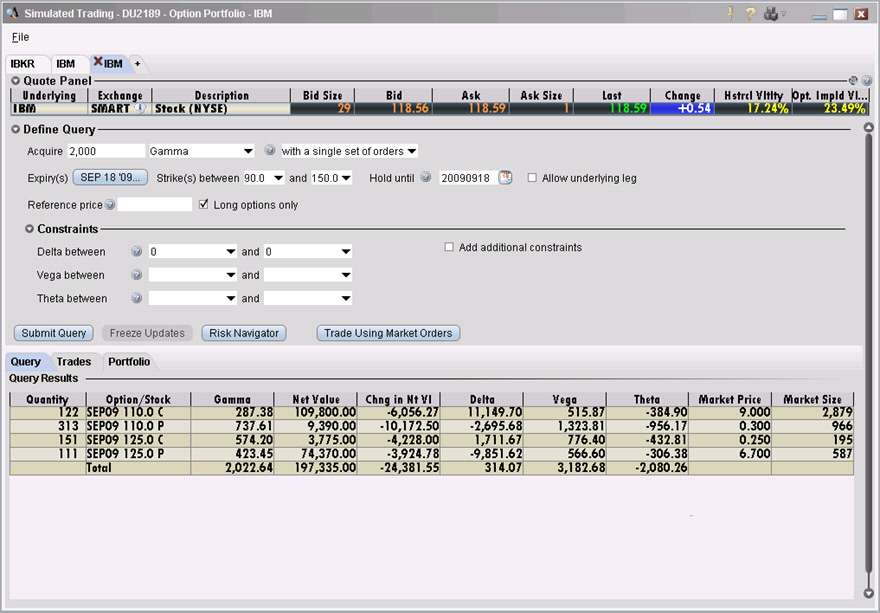Click the Bid price 118.56 in Quote Panel
Image resolution: width=880 pixels, height=613 pixels.
[x=410, y=108]
